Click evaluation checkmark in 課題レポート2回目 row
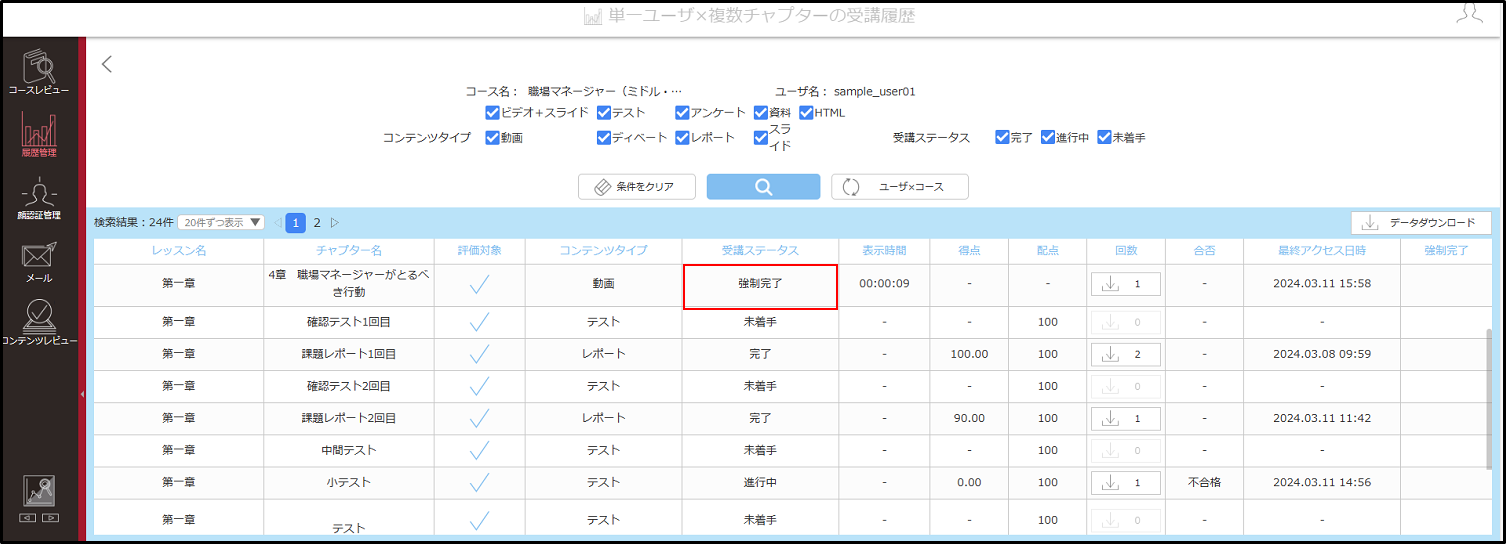Image resolution: width=1506 pixels, height=544 pixels. 479,418
